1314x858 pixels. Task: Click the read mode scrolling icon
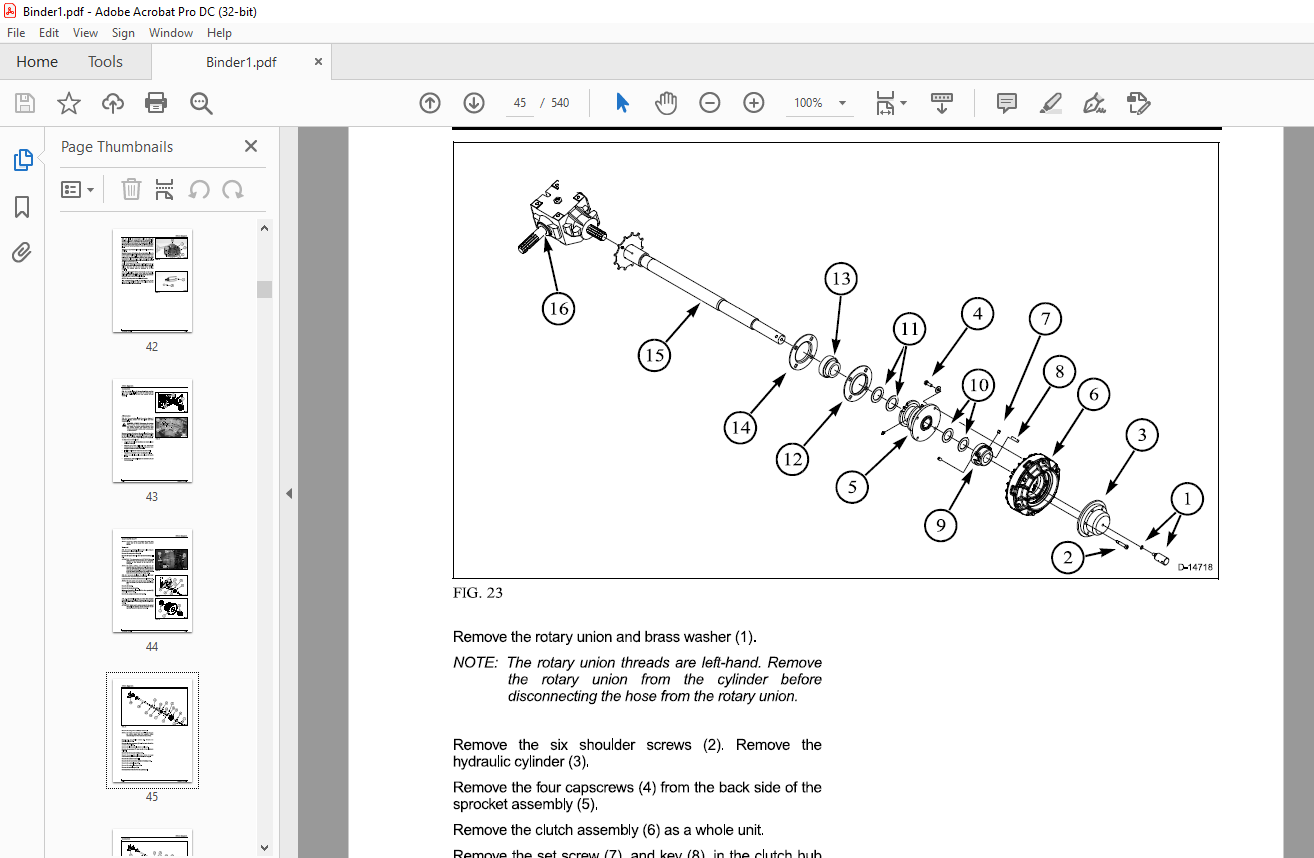[942, 103]
